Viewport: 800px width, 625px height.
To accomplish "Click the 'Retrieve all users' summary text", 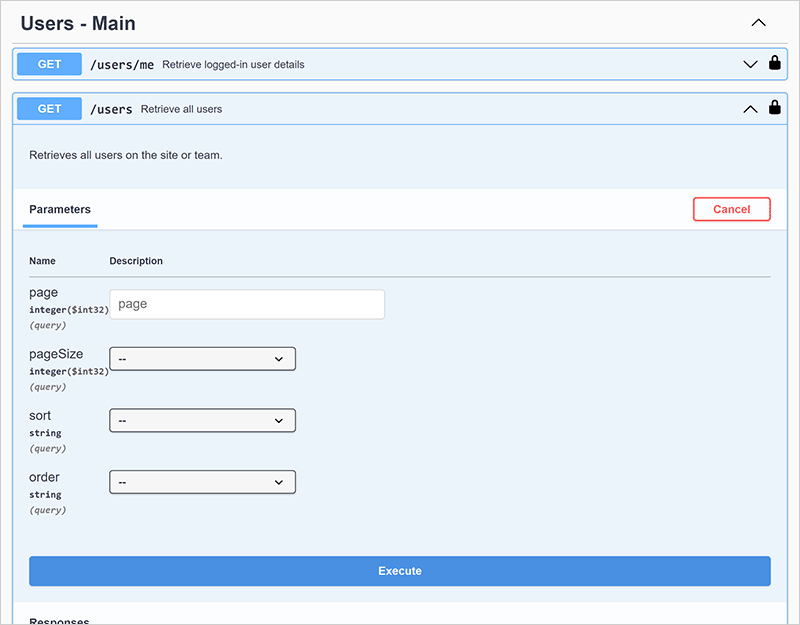I will tap(181, 109).
